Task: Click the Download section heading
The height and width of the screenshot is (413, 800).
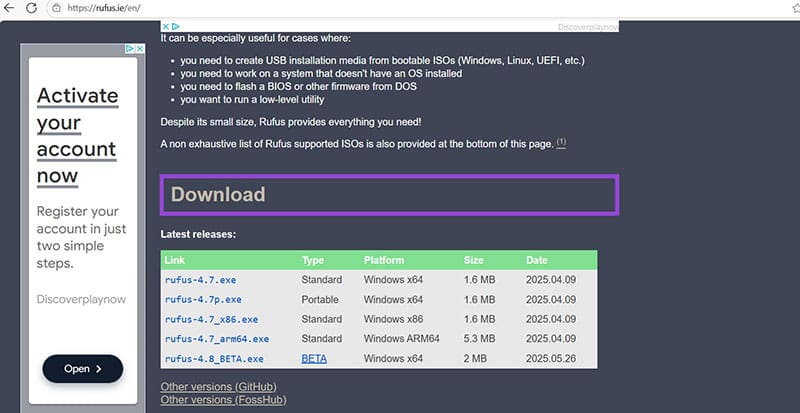Action: point(218,195)
